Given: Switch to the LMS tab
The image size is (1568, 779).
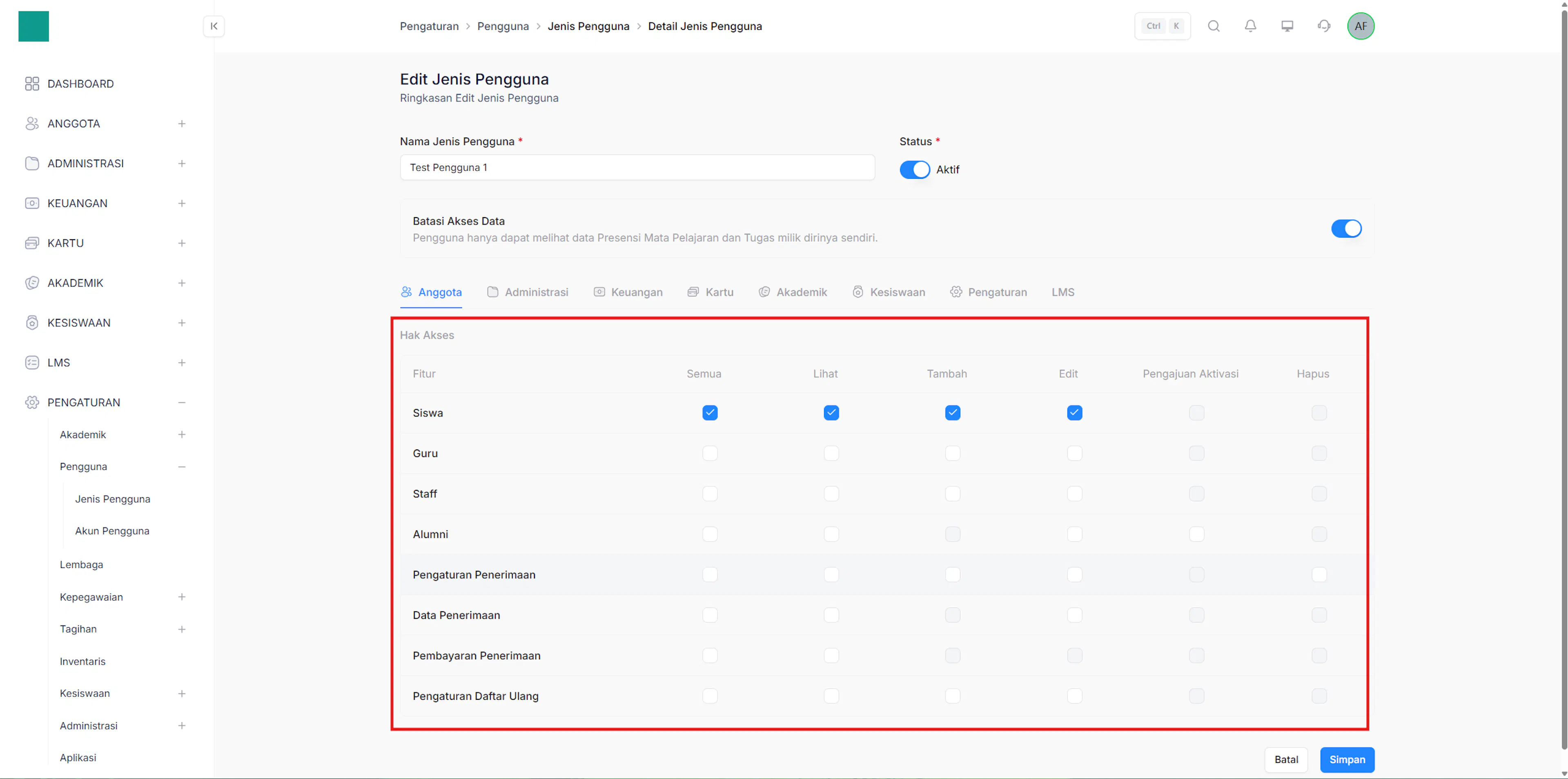Looking at the screenshot, I should [1063, 292].
